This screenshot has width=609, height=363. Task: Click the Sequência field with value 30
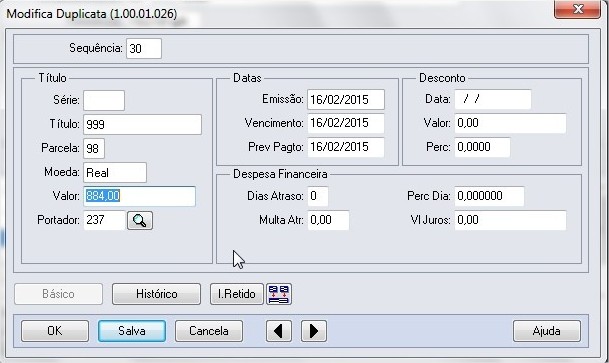(x=144, y=49)
